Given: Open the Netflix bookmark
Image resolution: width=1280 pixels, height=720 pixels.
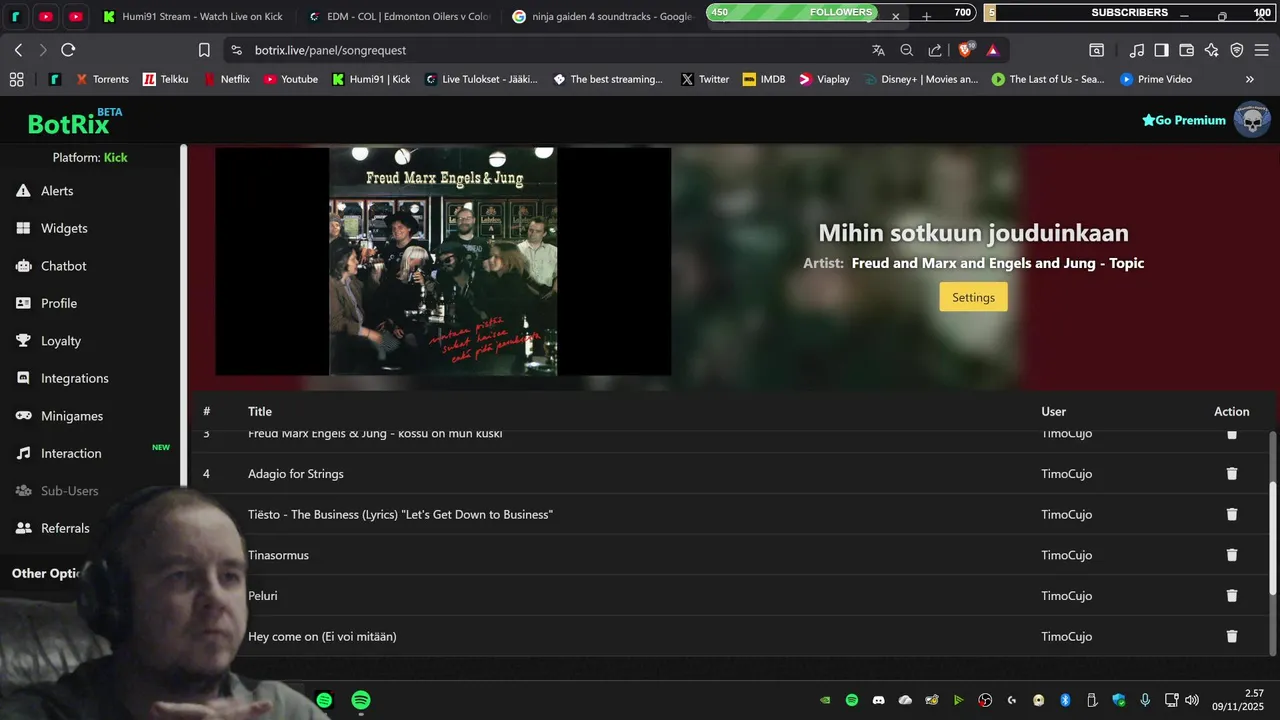Looking at the screenshot, I should tap(227, 79).
